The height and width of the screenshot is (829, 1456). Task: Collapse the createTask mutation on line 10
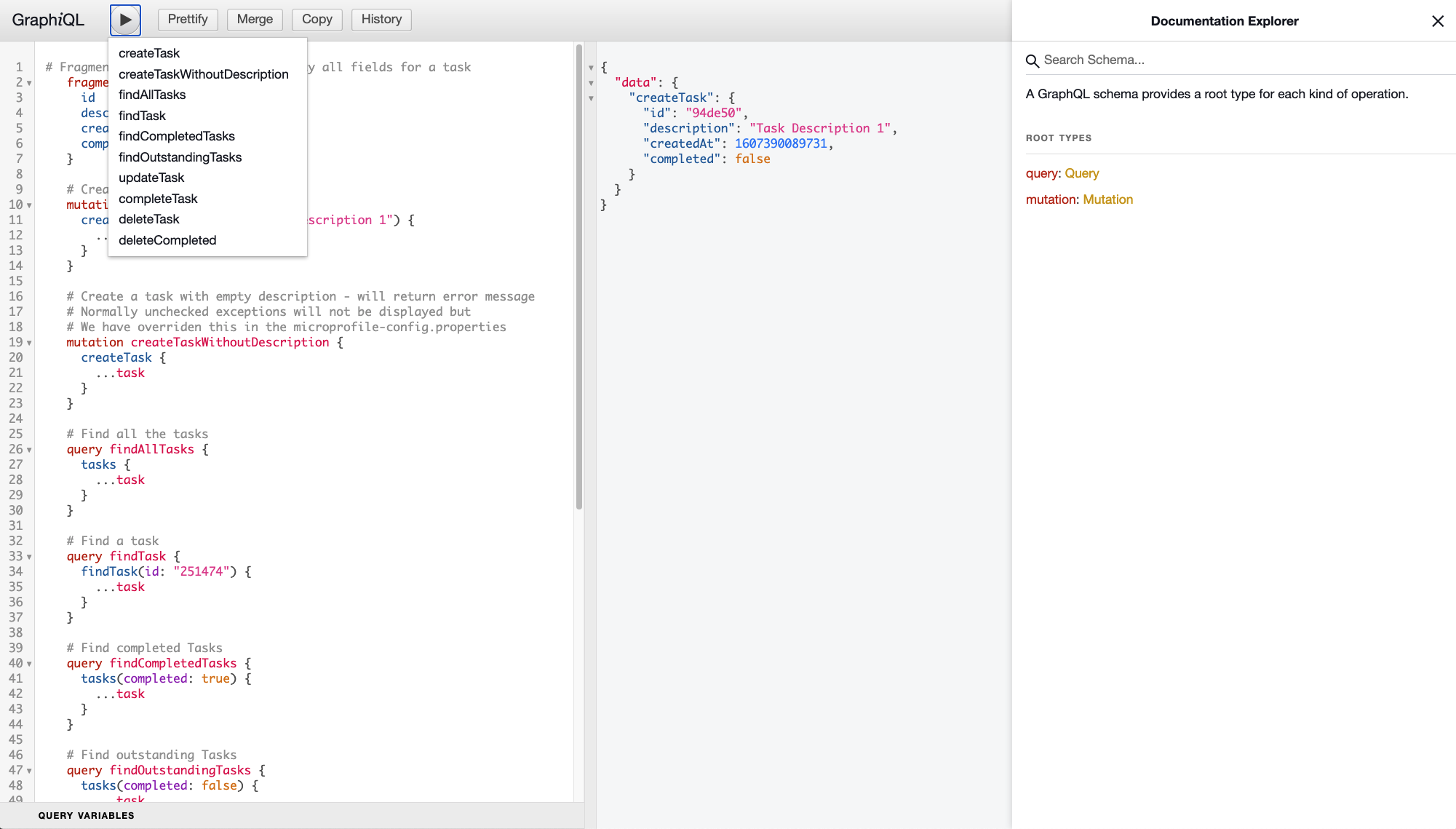[x=28, y=205]
